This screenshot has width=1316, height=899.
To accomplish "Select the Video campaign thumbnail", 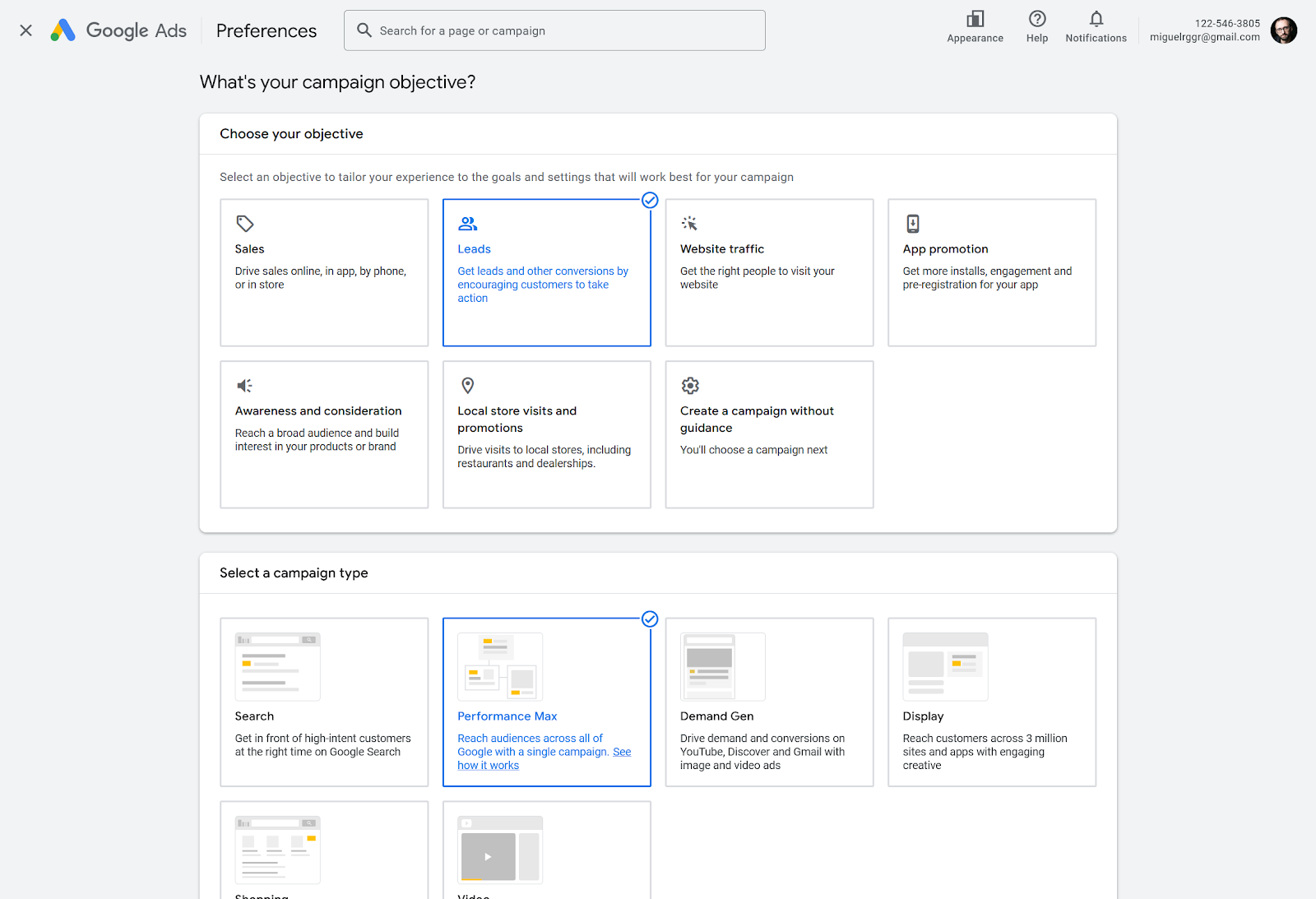I will click(x=500, y=850).
